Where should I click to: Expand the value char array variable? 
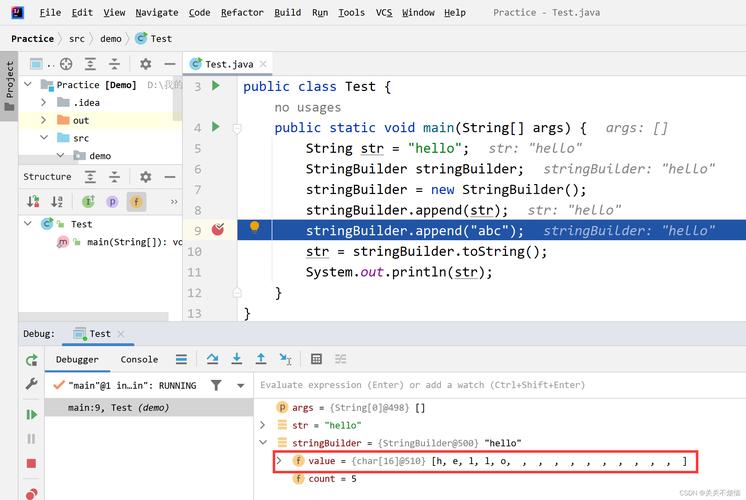click(280, 461)
